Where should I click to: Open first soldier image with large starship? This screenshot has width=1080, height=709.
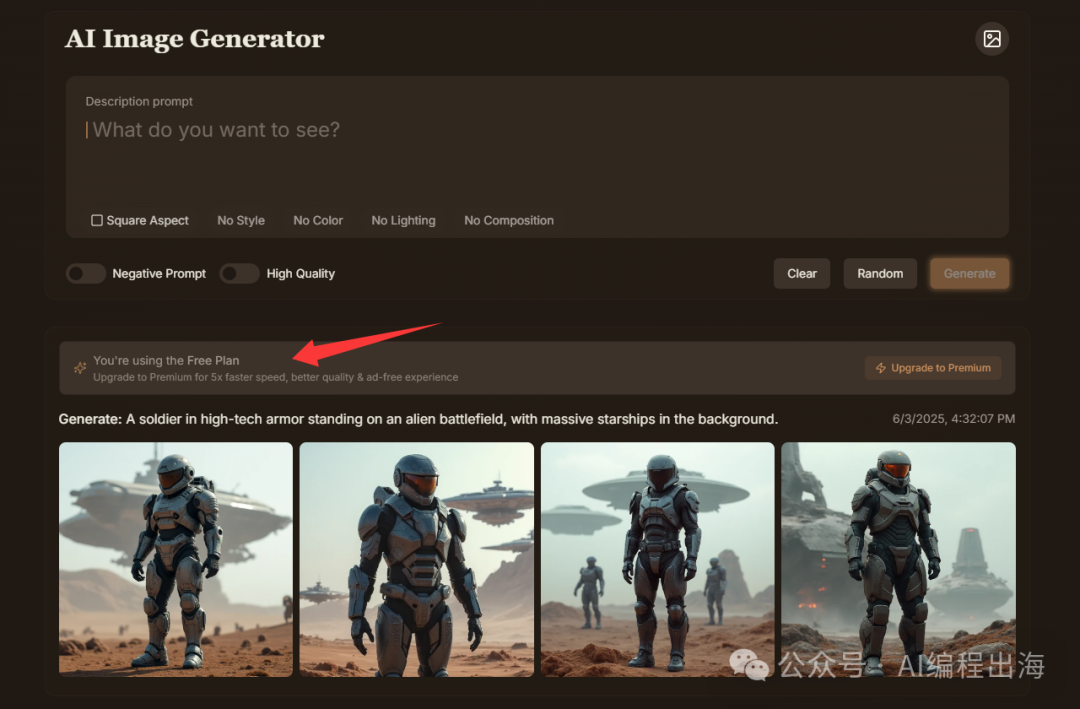176,559
